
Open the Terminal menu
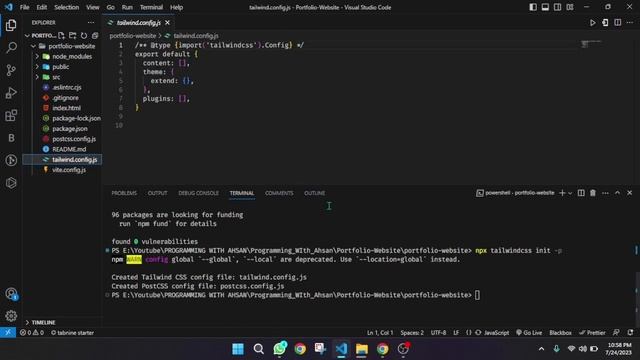click(151, 7)
